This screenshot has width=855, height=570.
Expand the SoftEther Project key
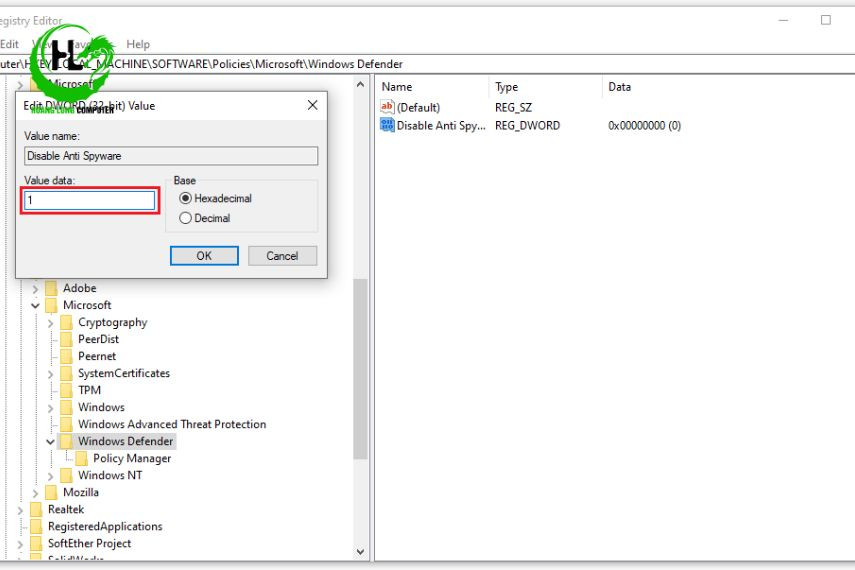tap(20, 544)
